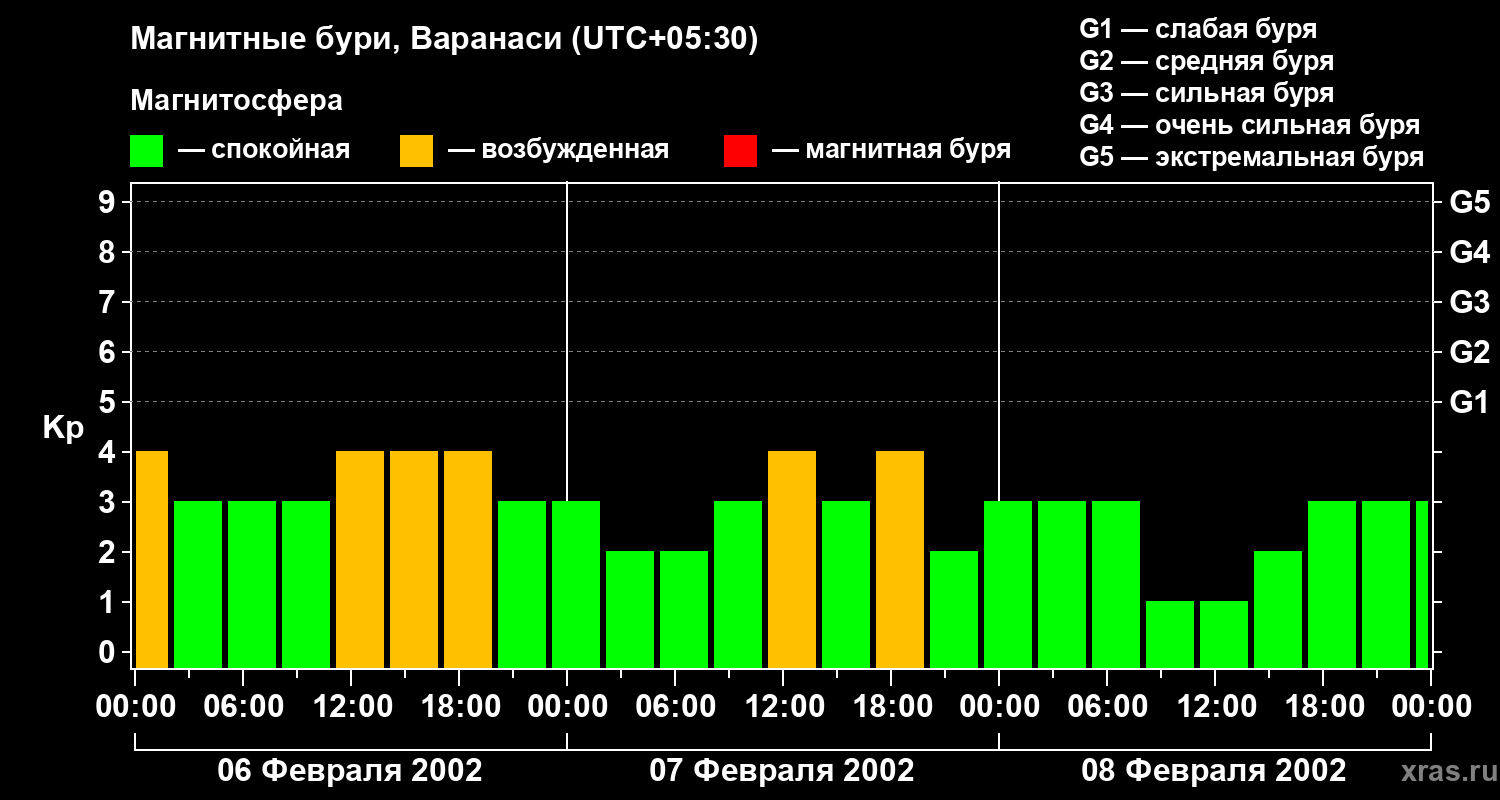The height and width of the screenshot is (800, 1500).
Task: Click the '06 Февраля 2002' date label
Action: pyautogui.click(x=350, y=771)
